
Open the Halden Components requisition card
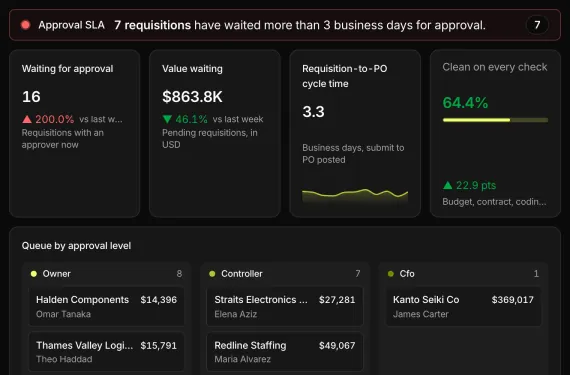click(x=107, y=307)
